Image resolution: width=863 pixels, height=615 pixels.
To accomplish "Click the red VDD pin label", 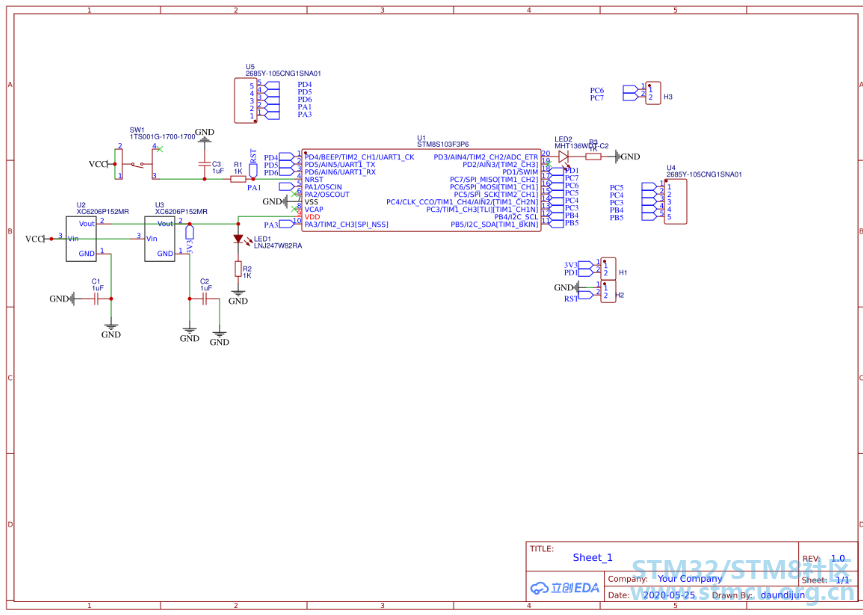I will point(312,217).
